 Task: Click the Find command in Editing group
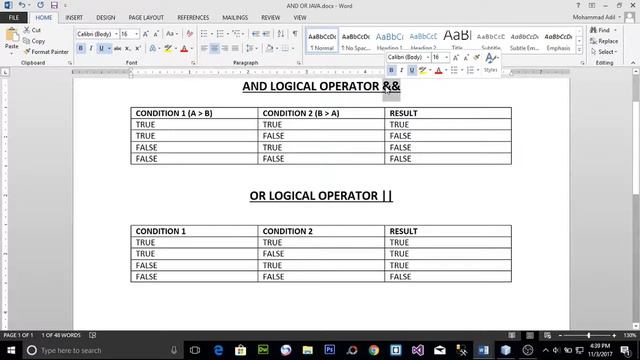600,30
